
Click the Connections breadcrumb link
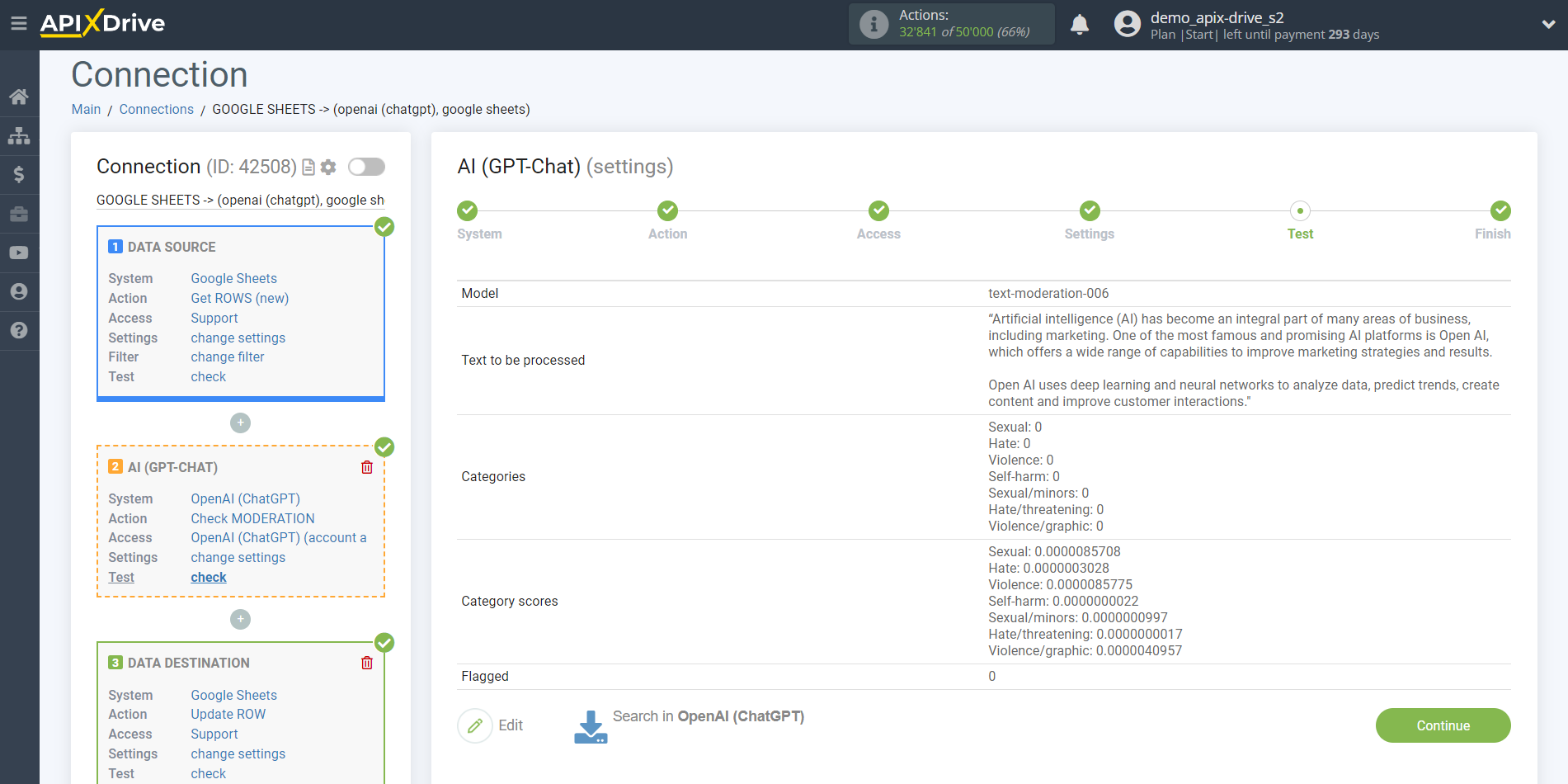click(156, 109)
